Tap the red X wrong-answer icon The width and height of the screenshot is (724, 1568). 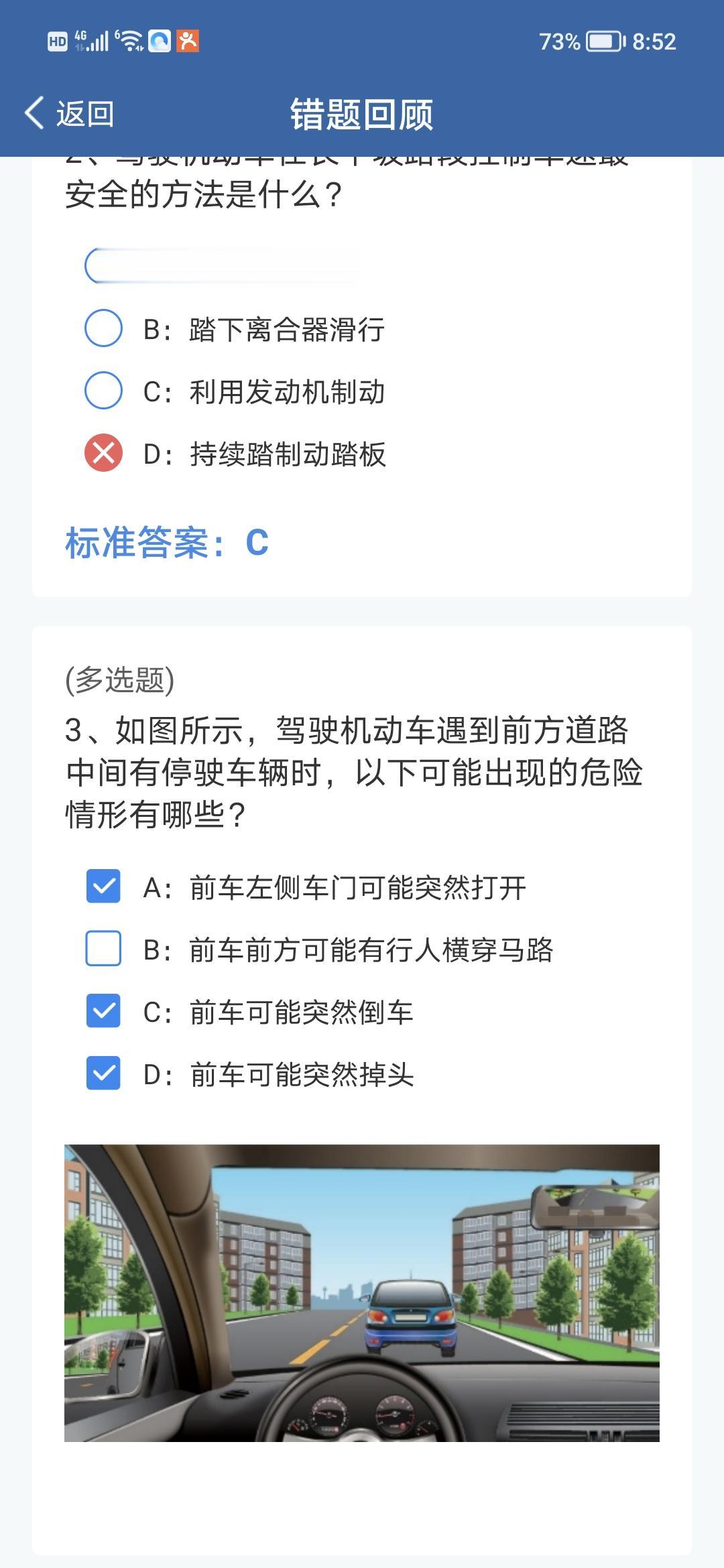pos(103,453)
